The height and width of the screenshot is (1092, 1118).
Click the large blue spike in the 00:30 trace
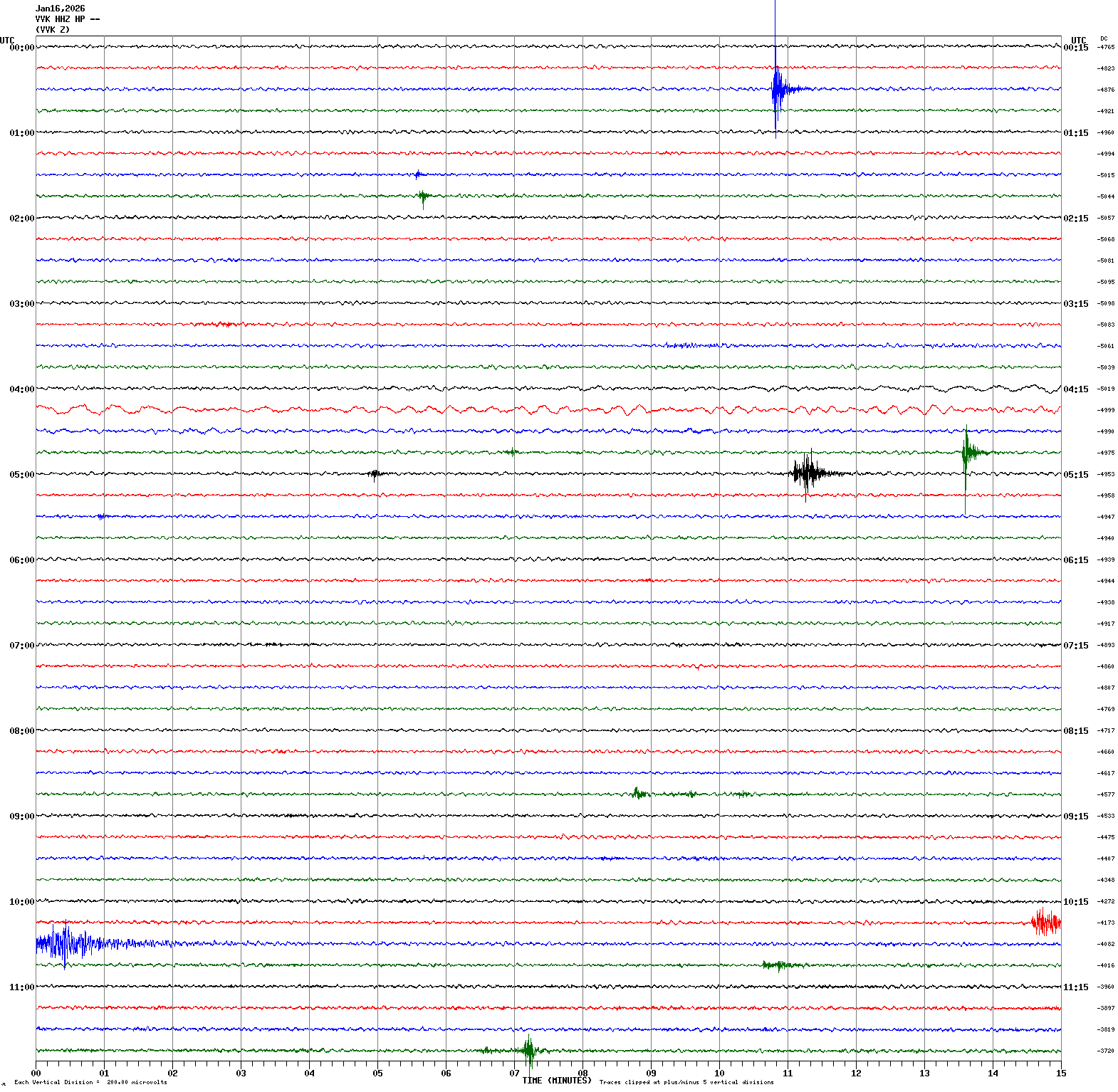pos(776,89)
